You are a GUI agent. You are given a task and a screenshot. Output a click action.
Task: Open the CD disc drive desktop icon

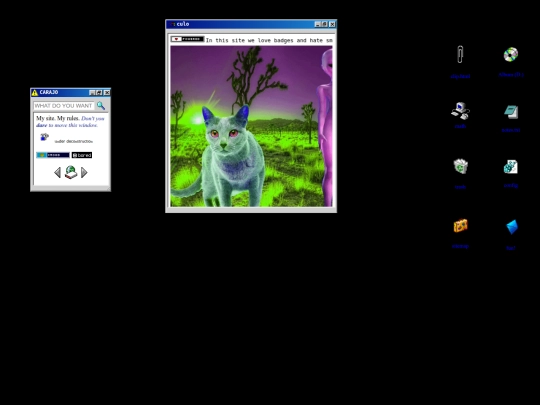coord(511,54)
